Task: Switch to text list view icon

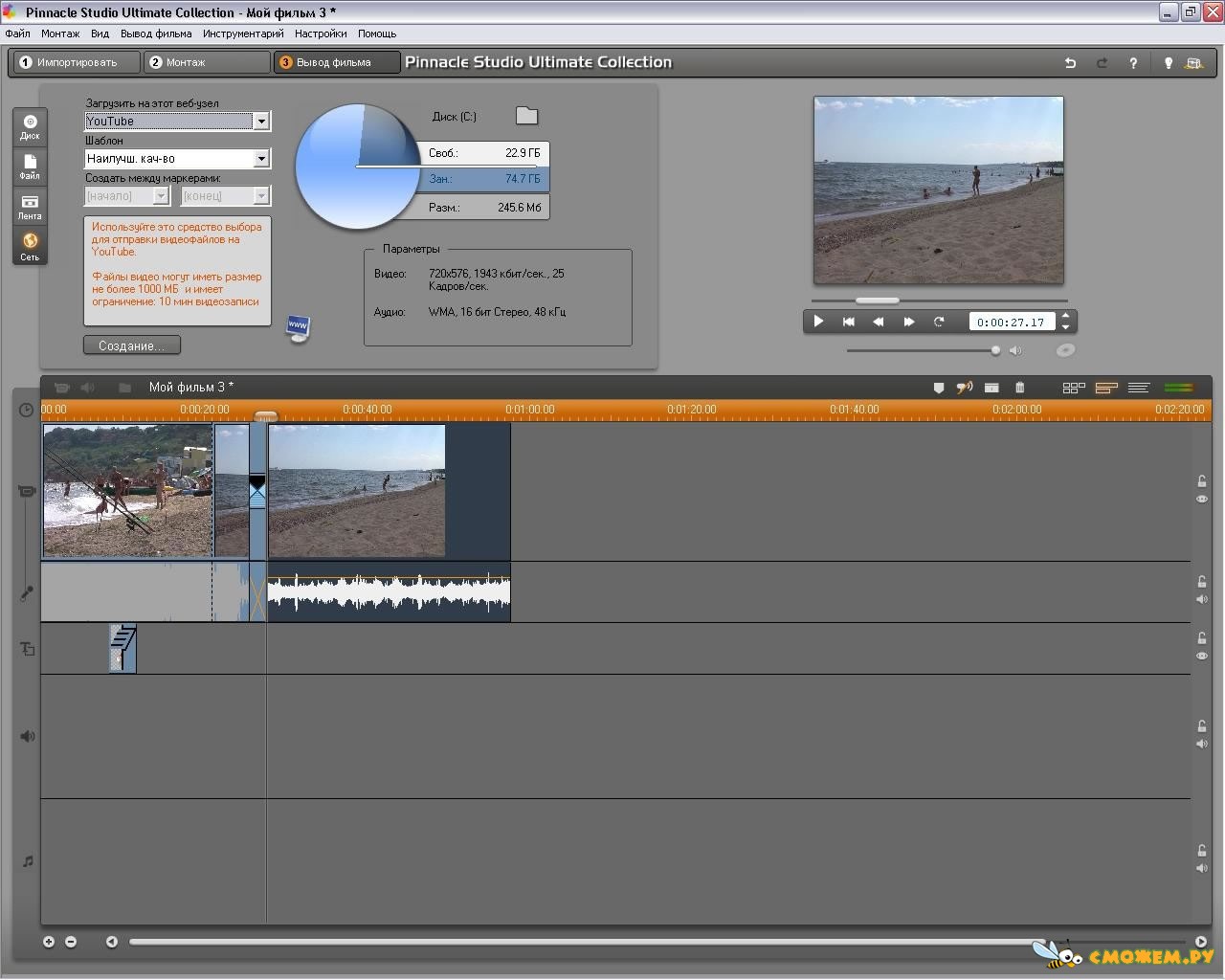Action: click(x=1139, y=388)
